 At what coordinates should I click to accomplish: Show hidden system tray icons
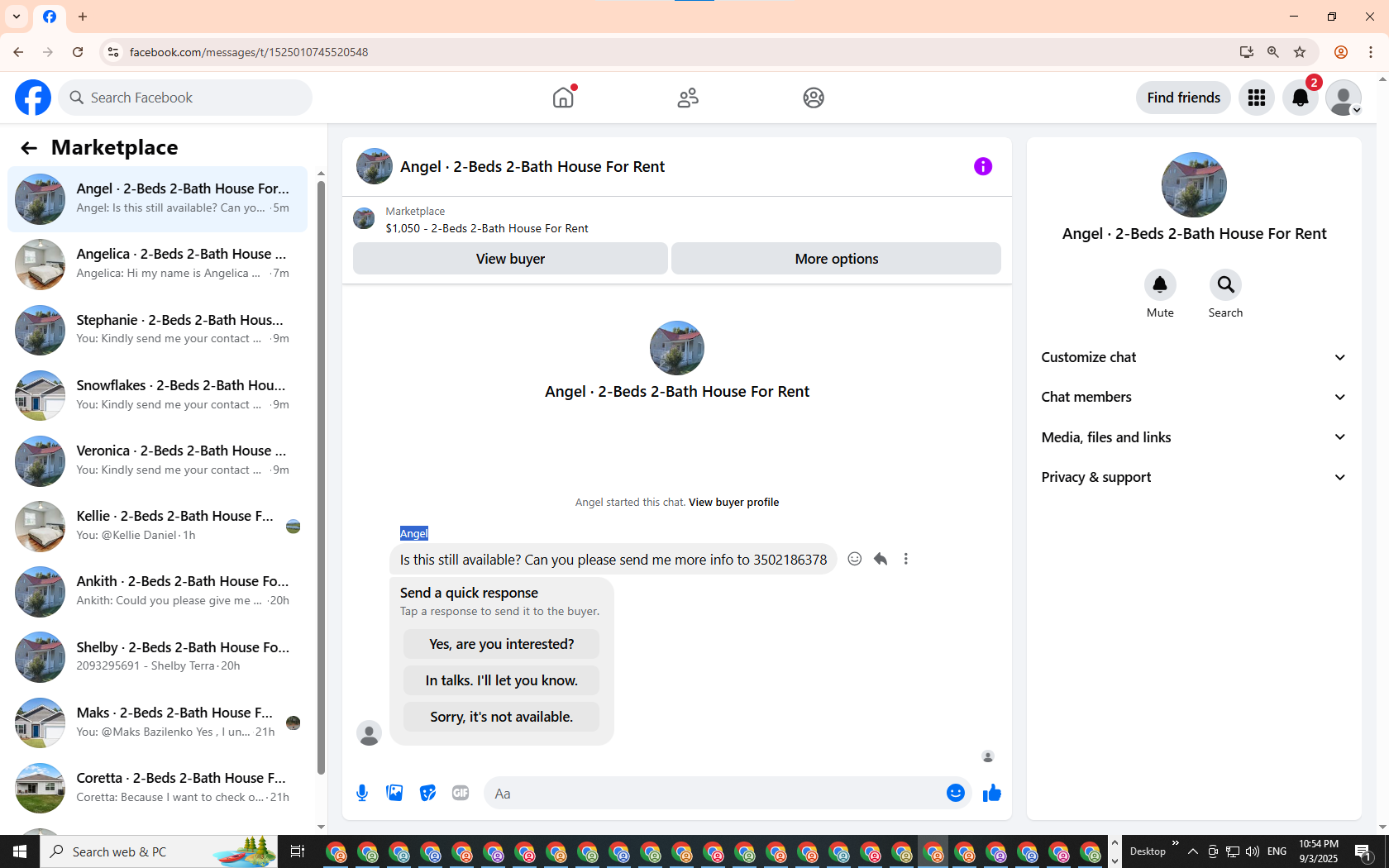pos(1192,851)
